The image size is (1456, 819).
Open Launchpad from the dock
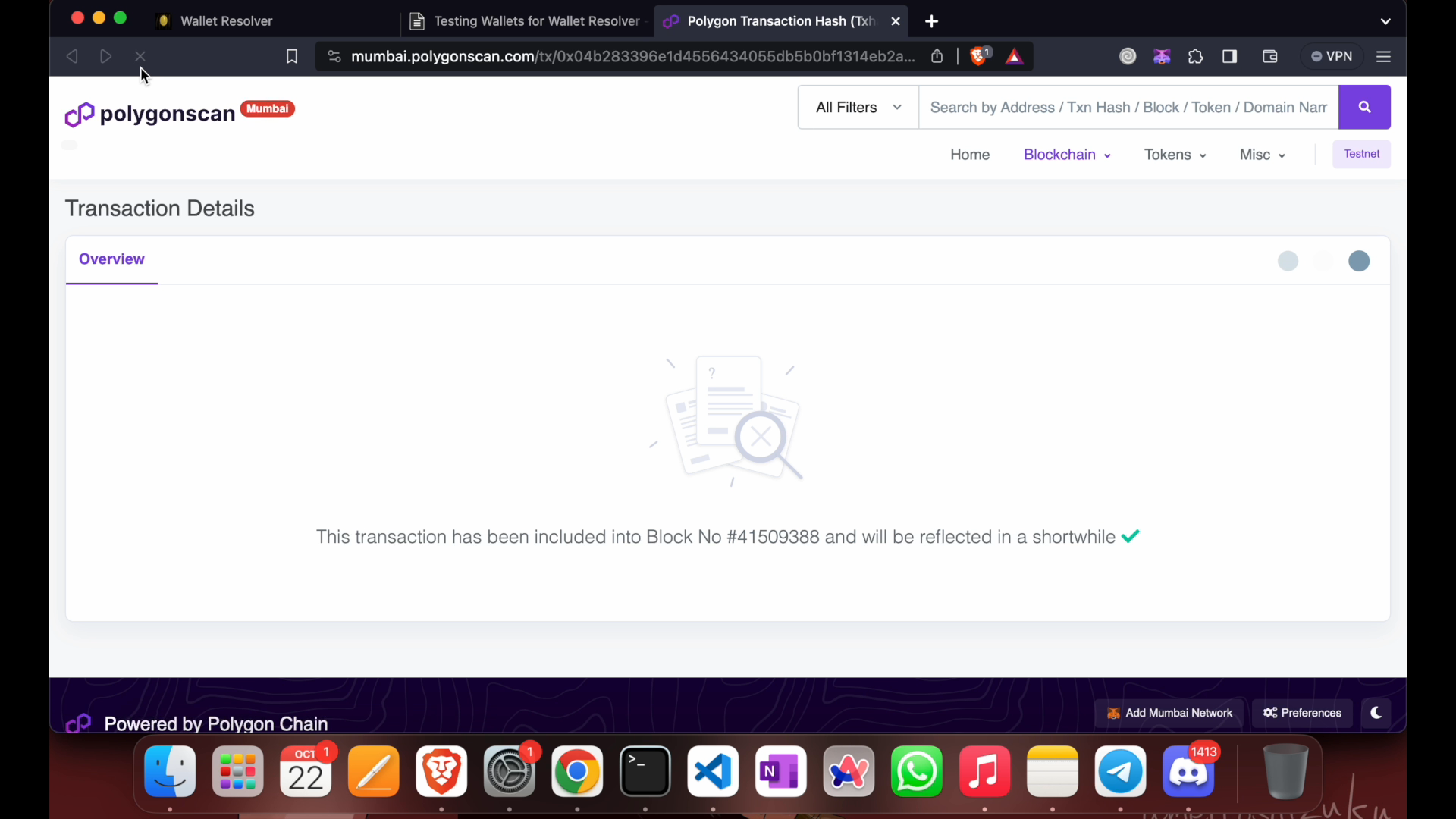pos(238,772)
